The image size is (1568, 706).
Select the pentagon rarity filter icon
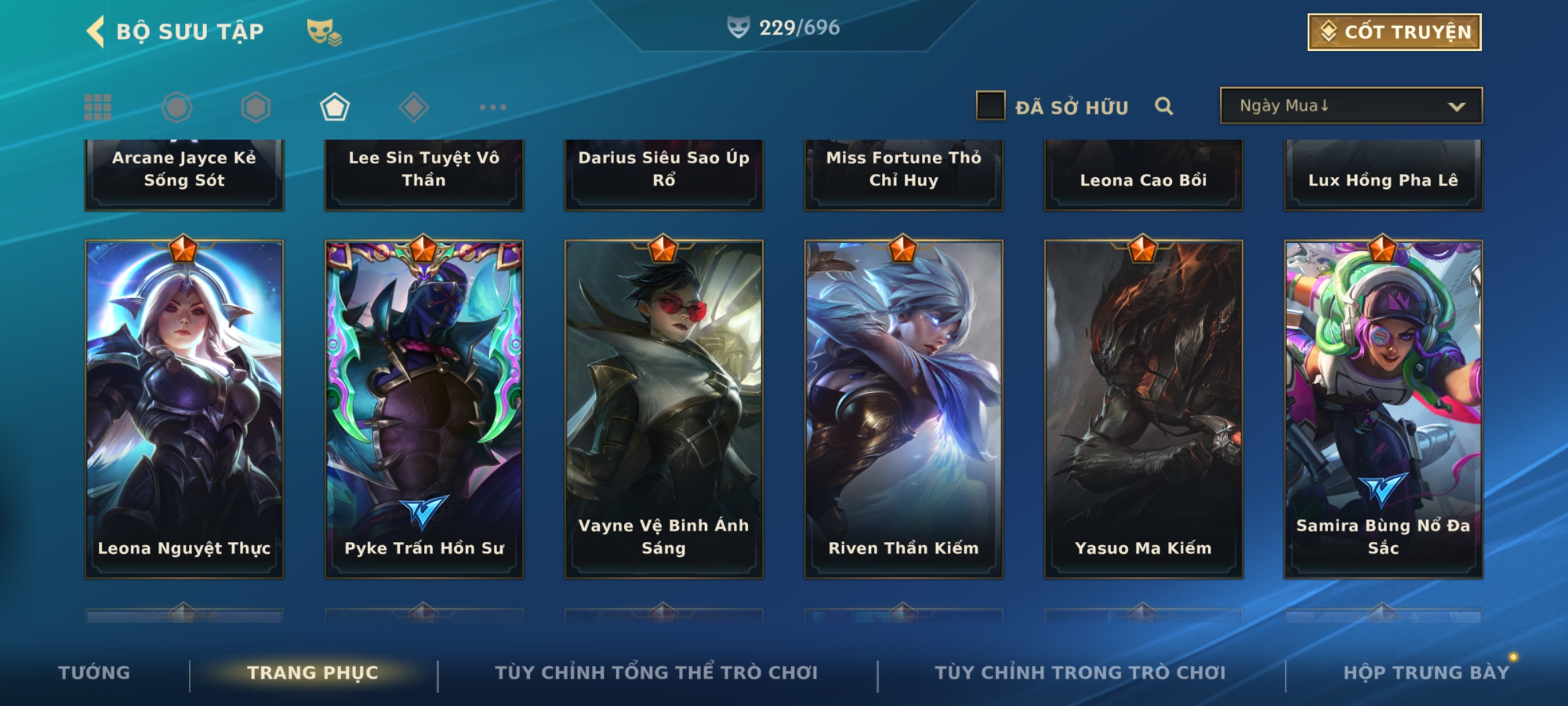click(x=335, y=107)
